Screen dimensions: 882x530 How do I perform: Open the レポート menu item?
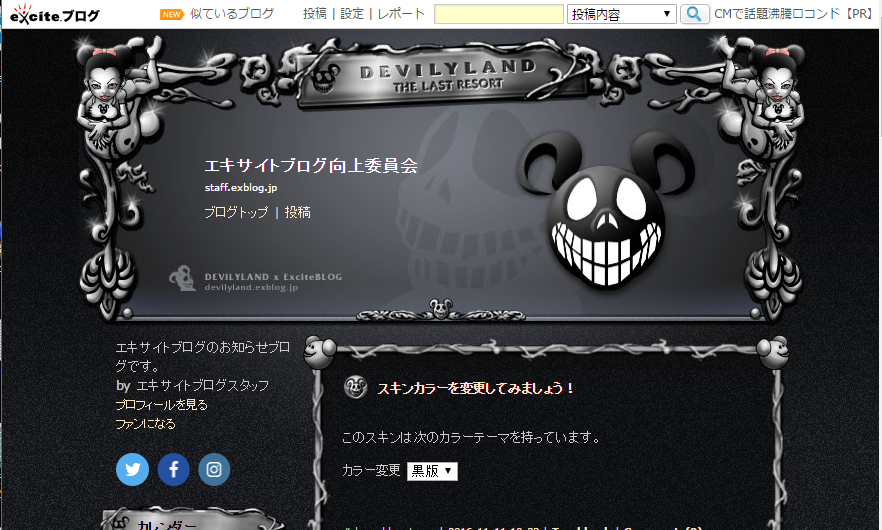[x=401, y=14]
